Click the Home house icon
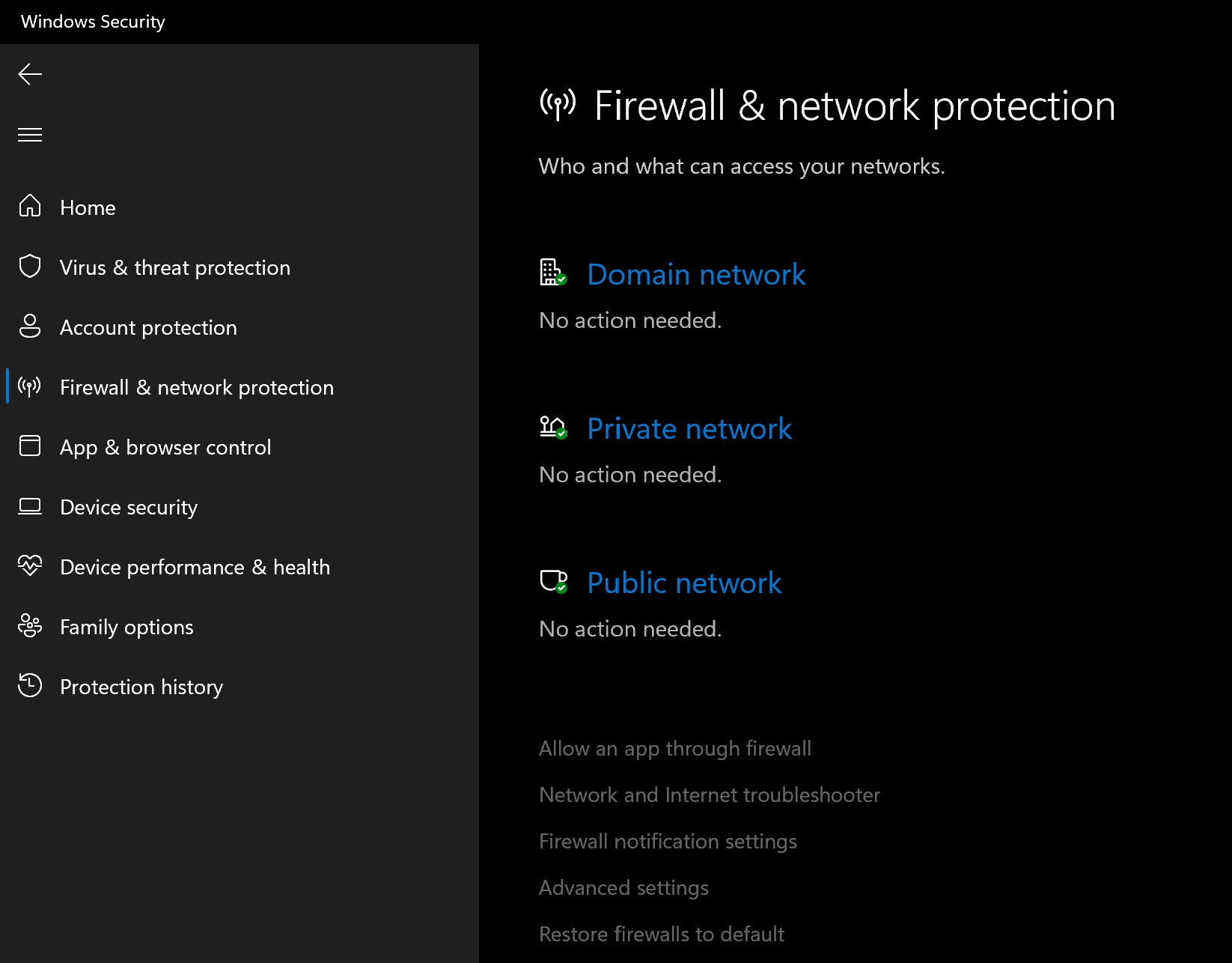Image resolution: width=1232 pixels, height=963 pixels. 30,206
